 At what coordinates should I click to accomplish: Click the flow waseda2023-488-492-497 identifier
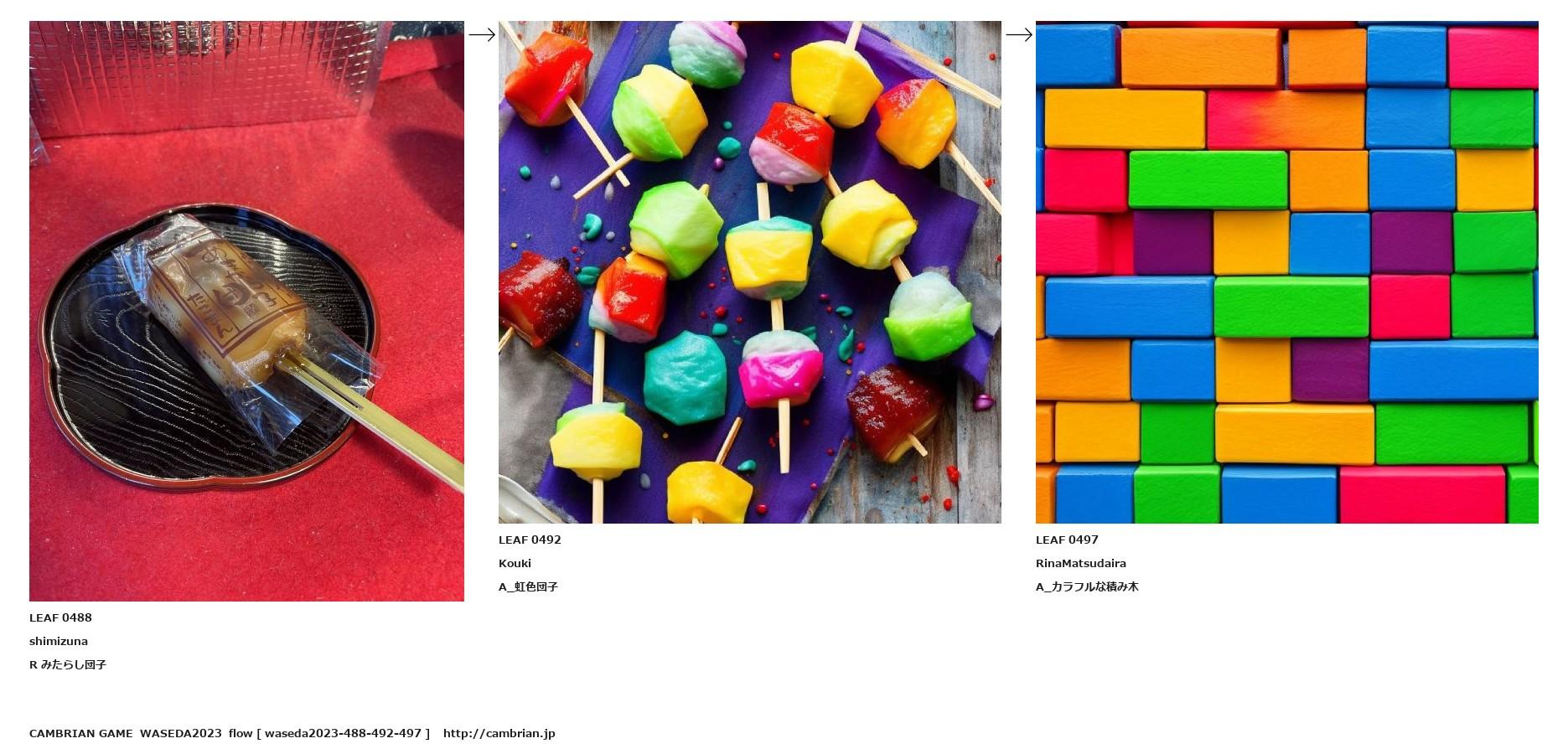click(329, 733)
